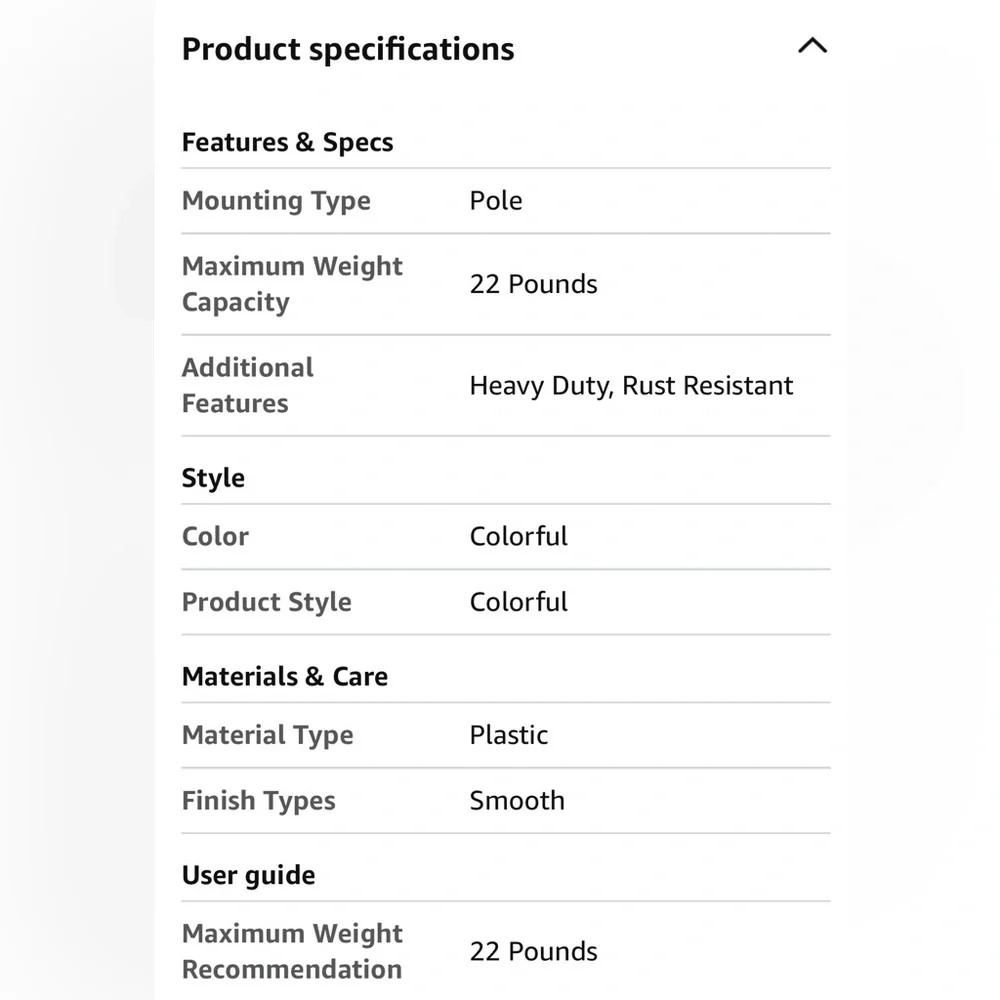Click the Mounting Type label

coord(276,201)
